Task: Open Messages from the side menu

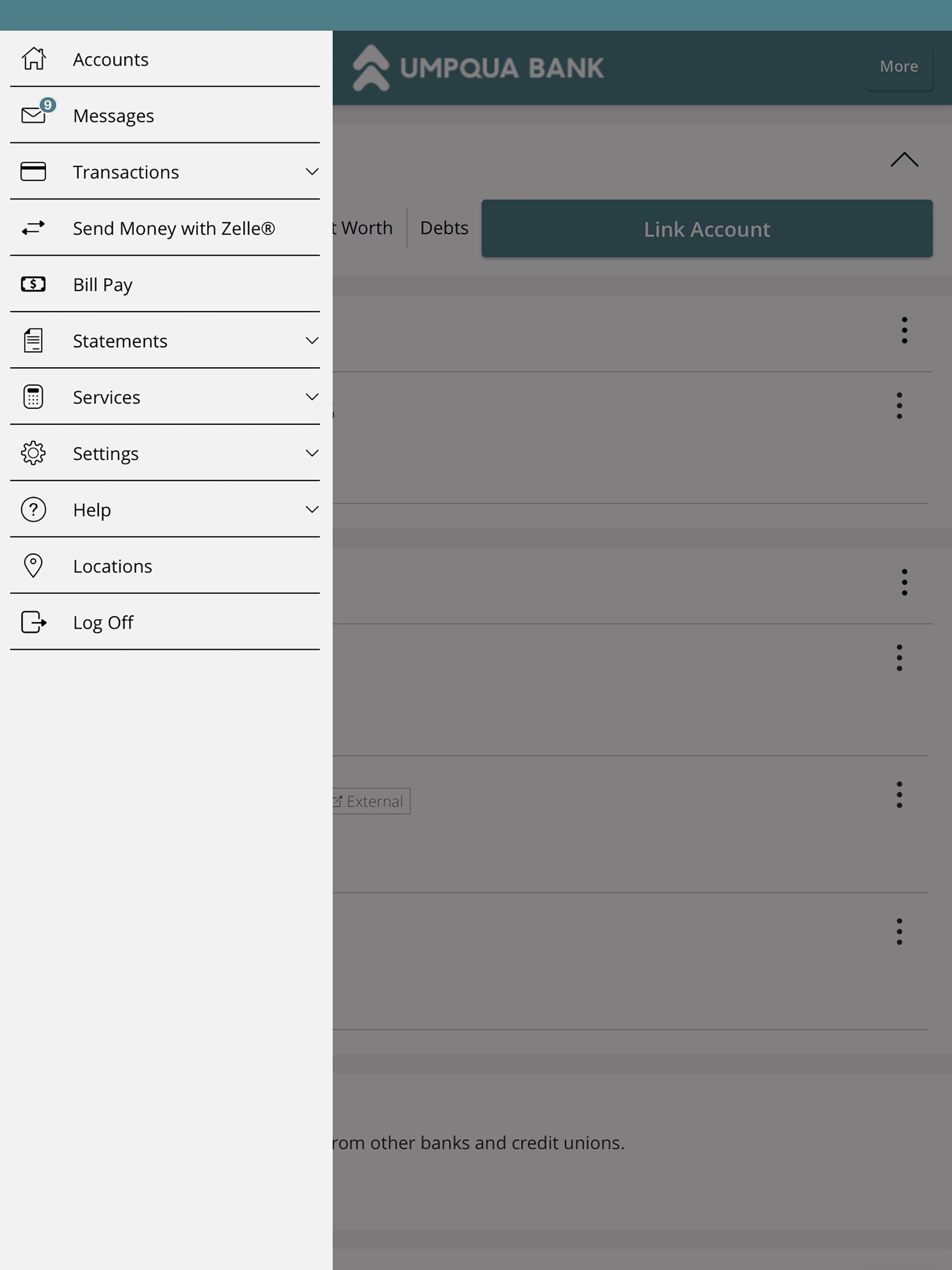Action: point(165,115)
